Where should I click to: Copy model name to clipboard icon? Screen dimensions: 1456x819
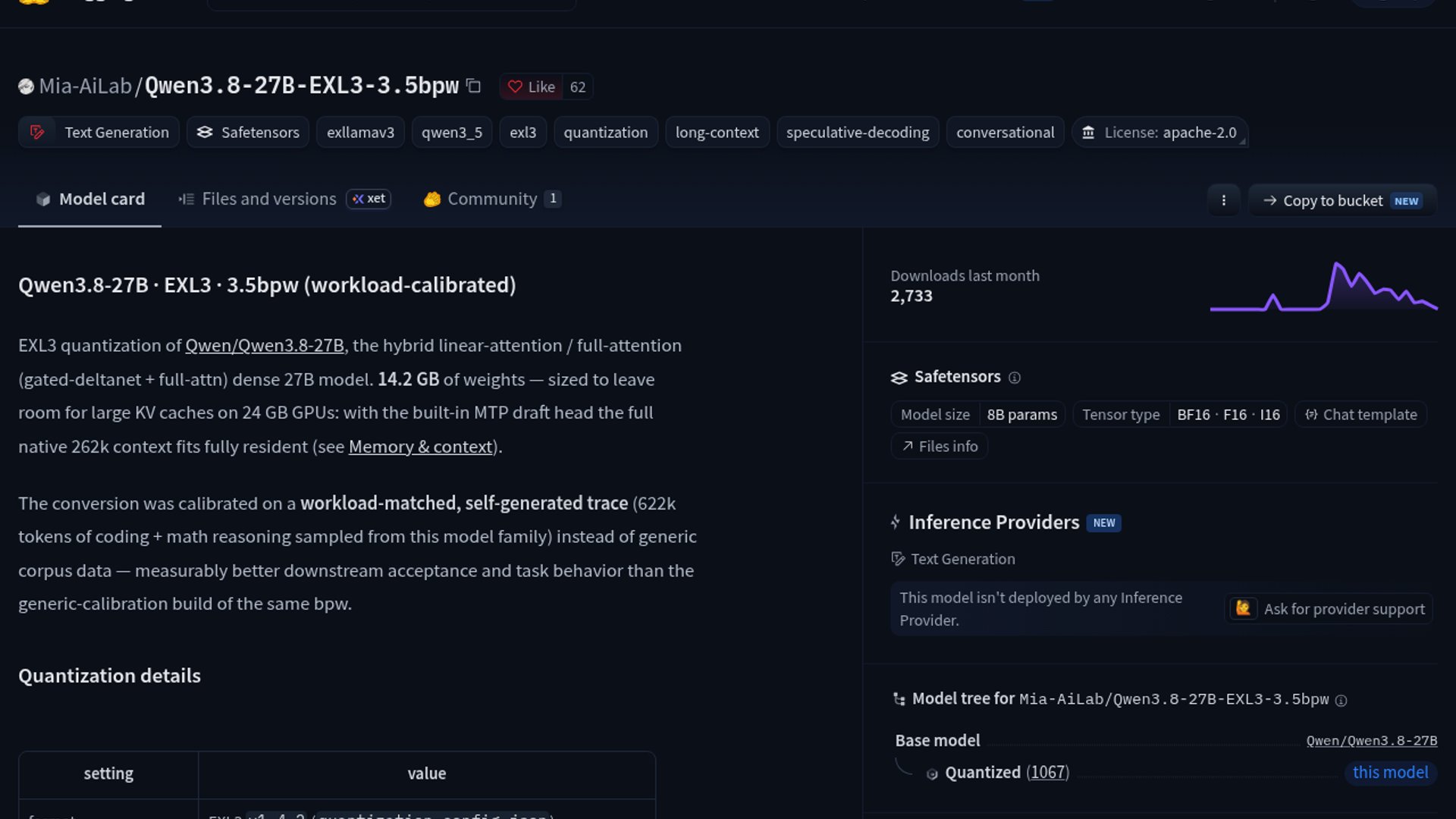[x=474, y=86]
